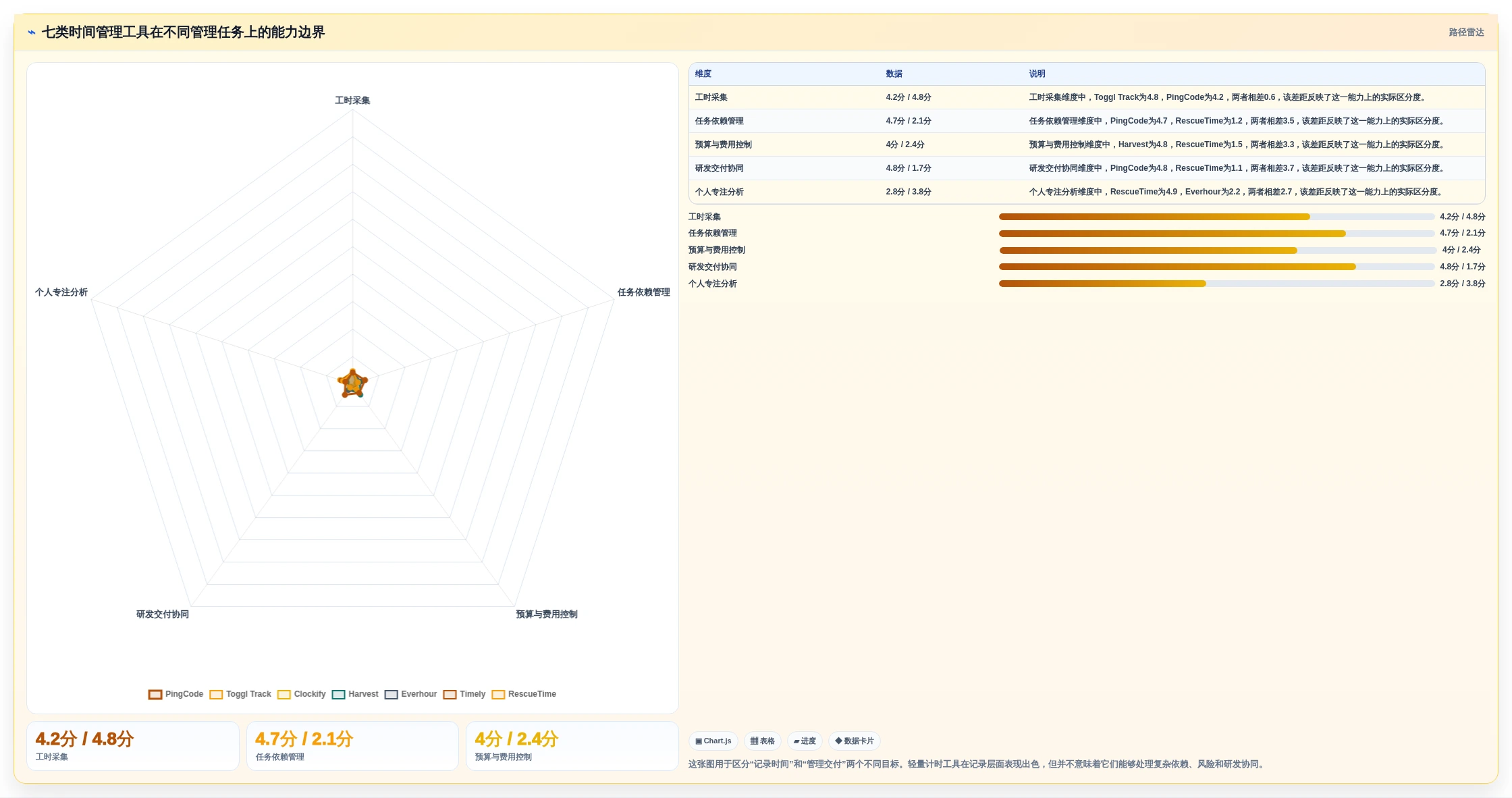1512x798 pixels.
Task: Open the 工时采集 data card
Action: (133, 746)
